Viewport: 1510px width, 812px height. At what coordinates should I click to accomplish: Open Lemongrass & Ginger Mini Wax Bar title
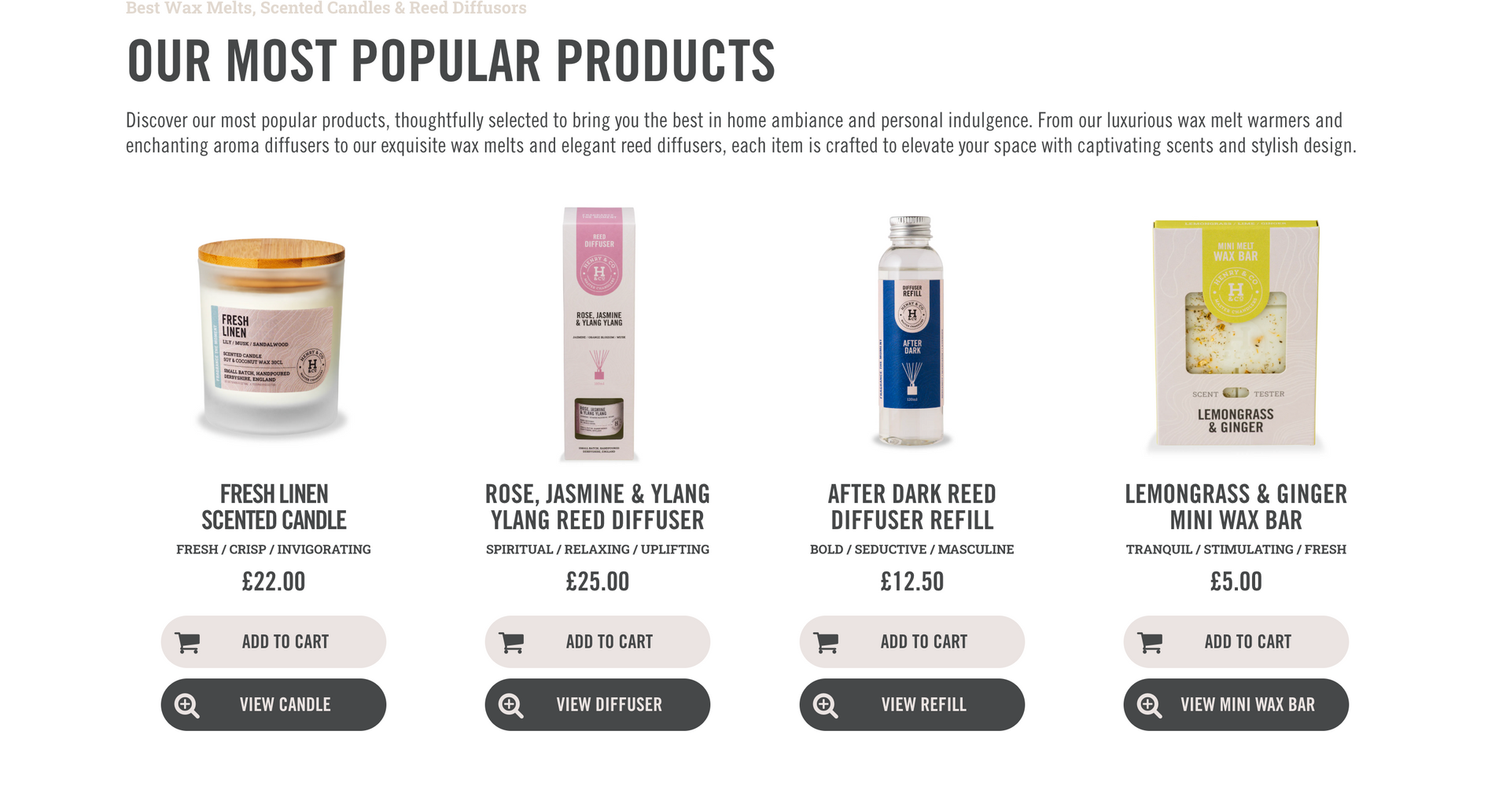[x=1236, y=507]
